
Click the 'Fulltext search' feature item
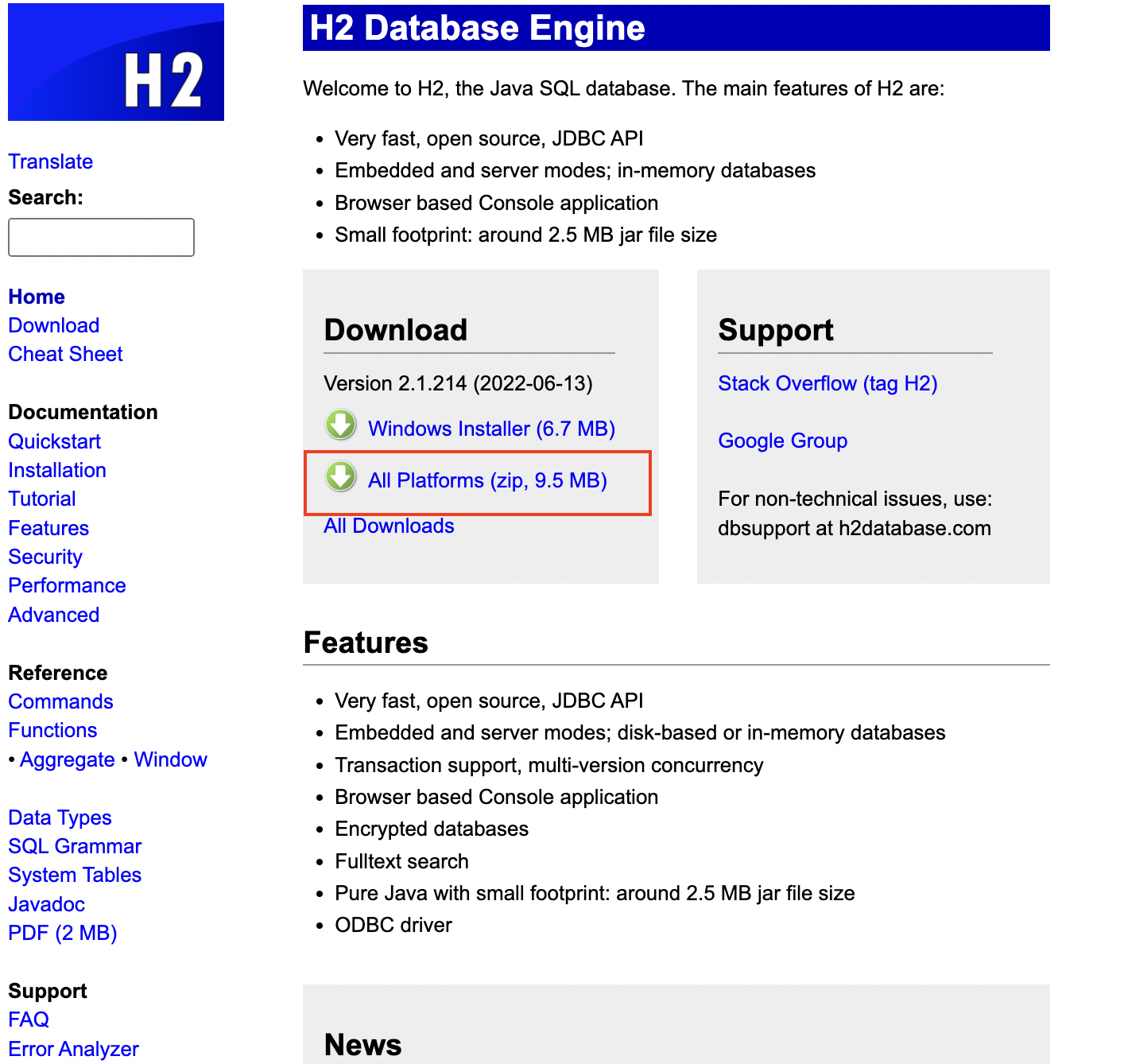pyautogui.click(x=402, y=861)
